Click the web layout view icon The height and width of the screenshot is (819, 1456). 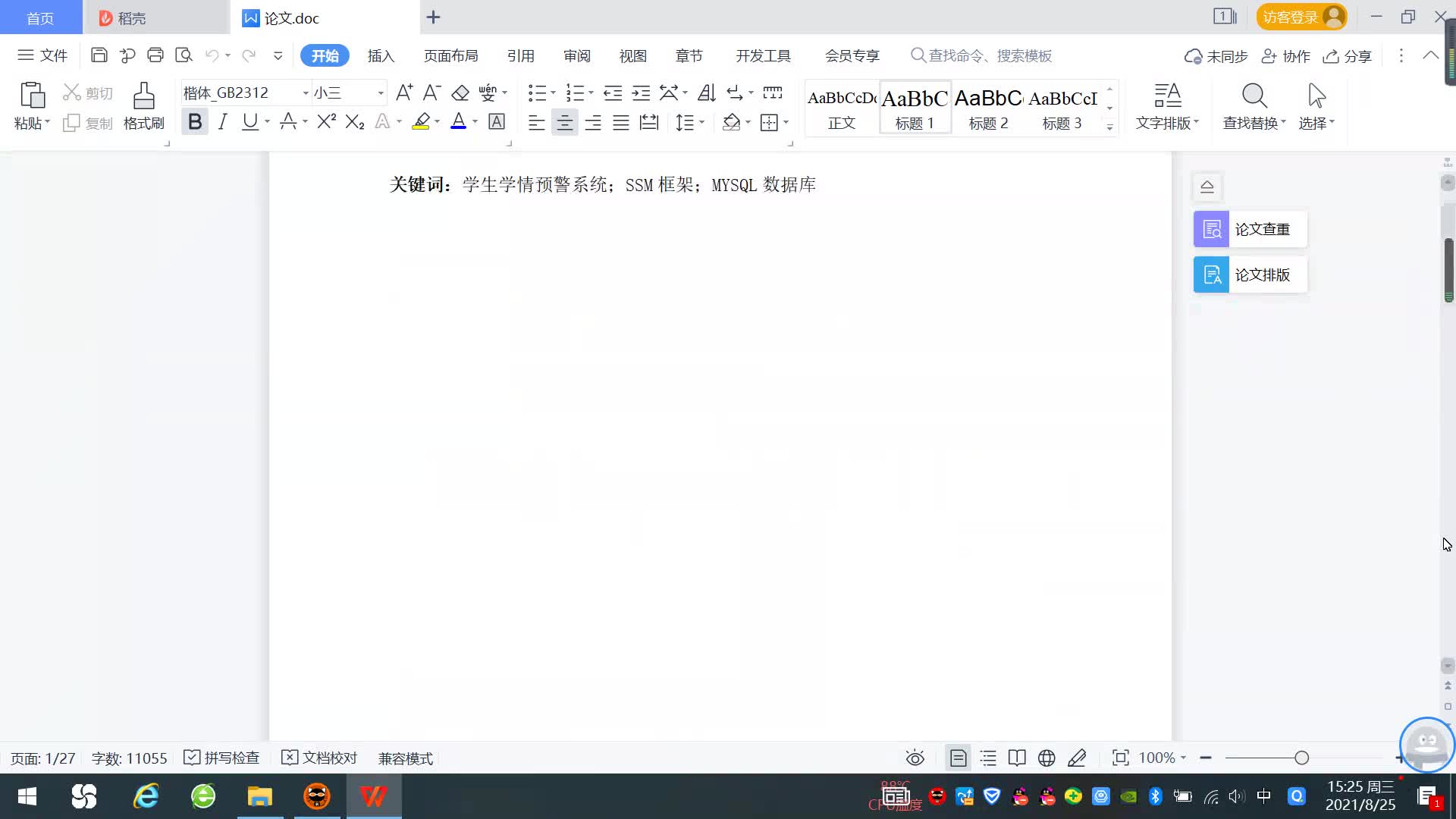[1046, 758]
